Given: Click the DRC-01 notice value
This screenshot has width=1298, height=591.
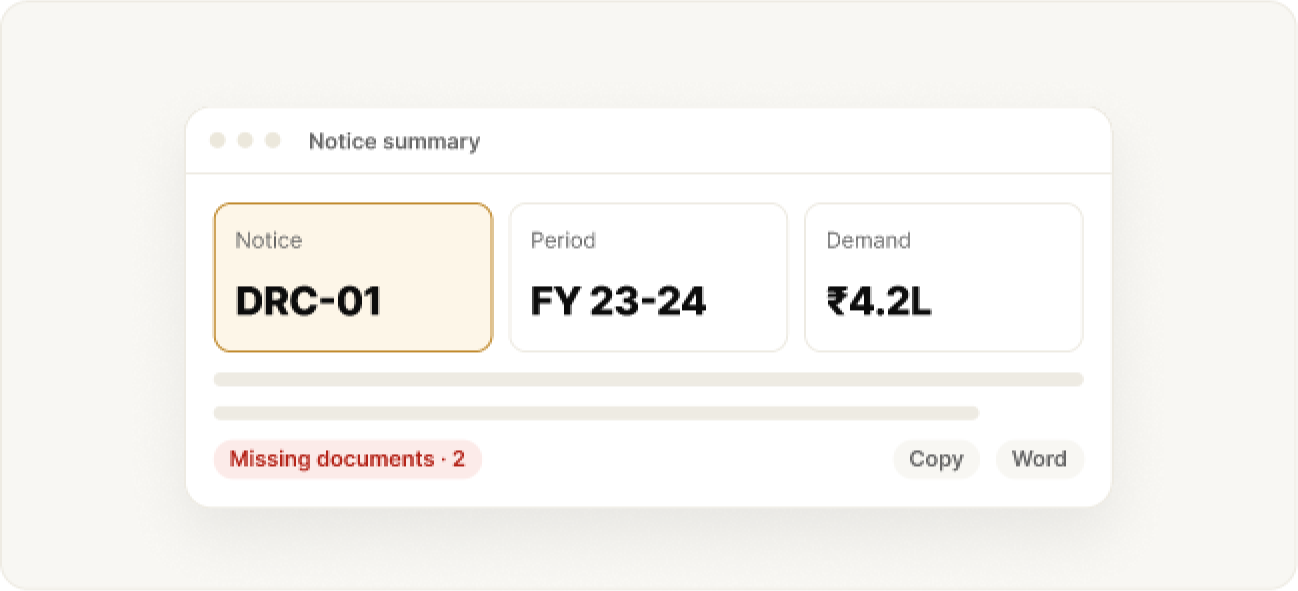Looking at the screenshot, I should tap(308, 301).
